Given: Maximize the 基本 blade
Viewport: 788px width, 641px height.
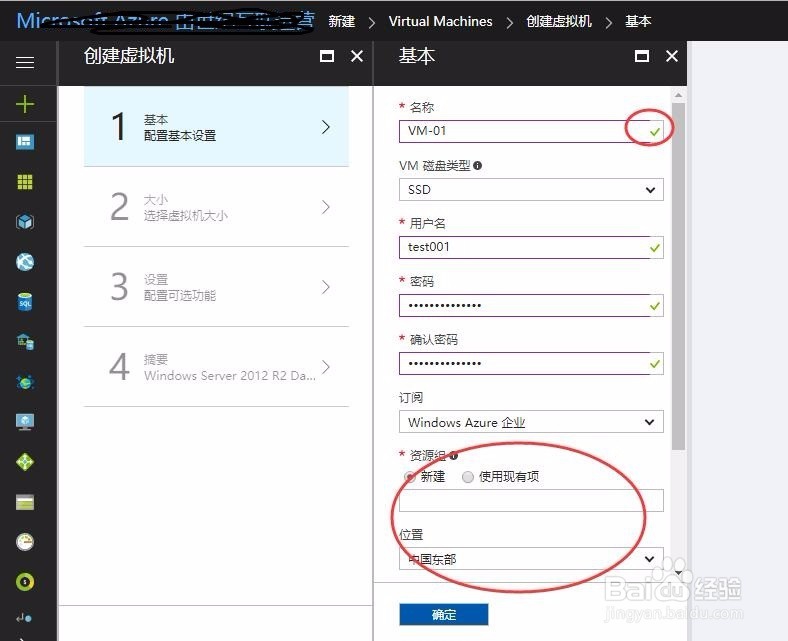Looking at the screenshot, I should (642, 56).
